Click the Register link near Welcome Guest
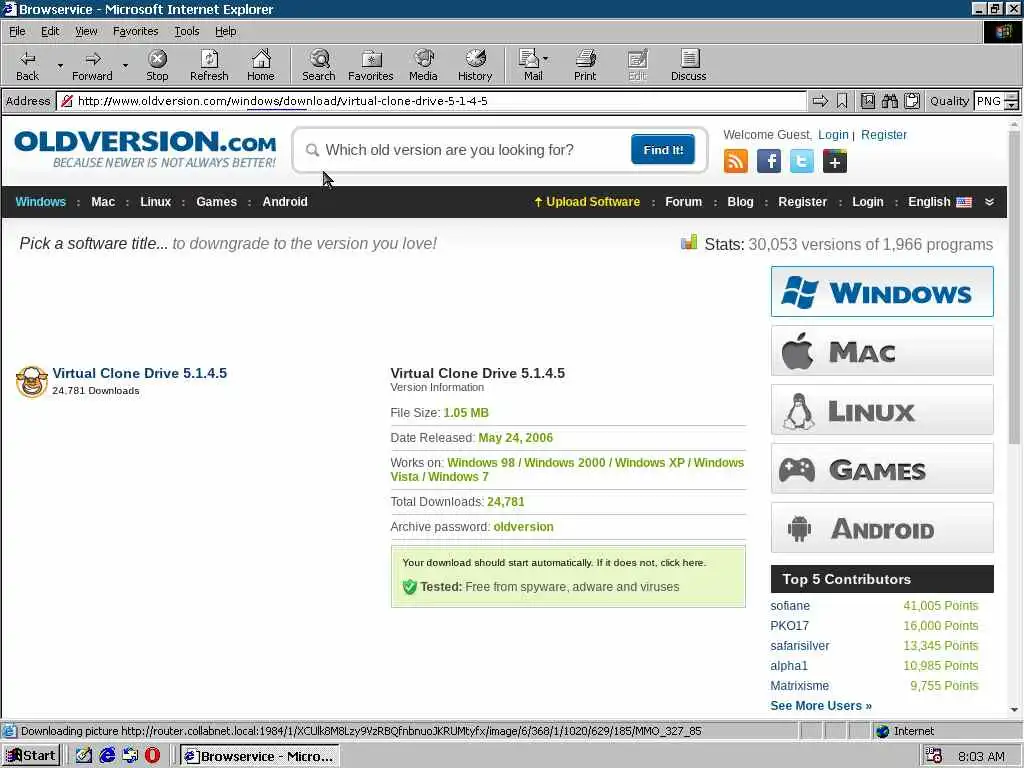 (x=884, y=135)
